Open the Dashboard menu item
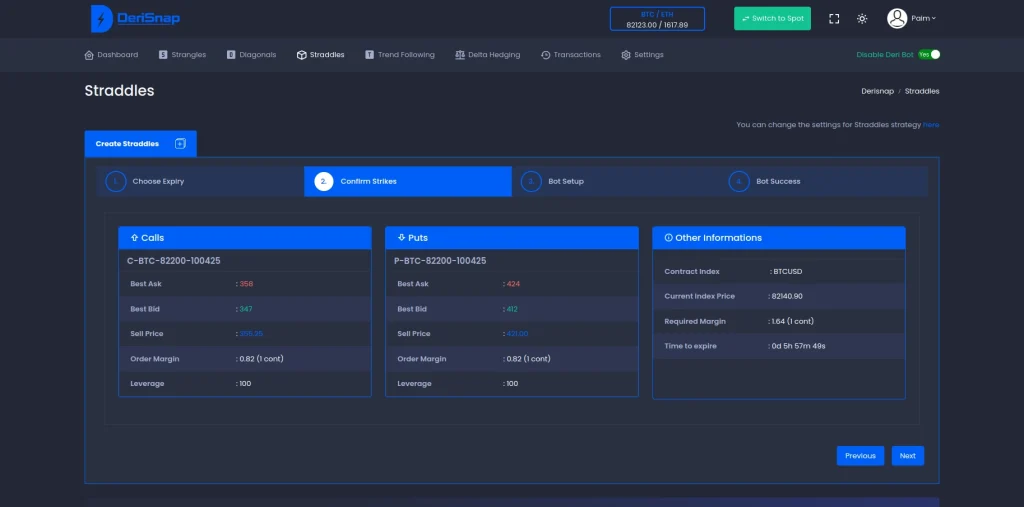1024x507 pixels. point(111,55)
